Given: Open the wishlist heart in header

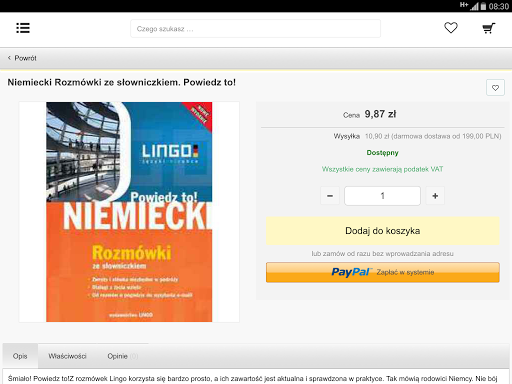Looking at the screenshot, I should point(451,28).
